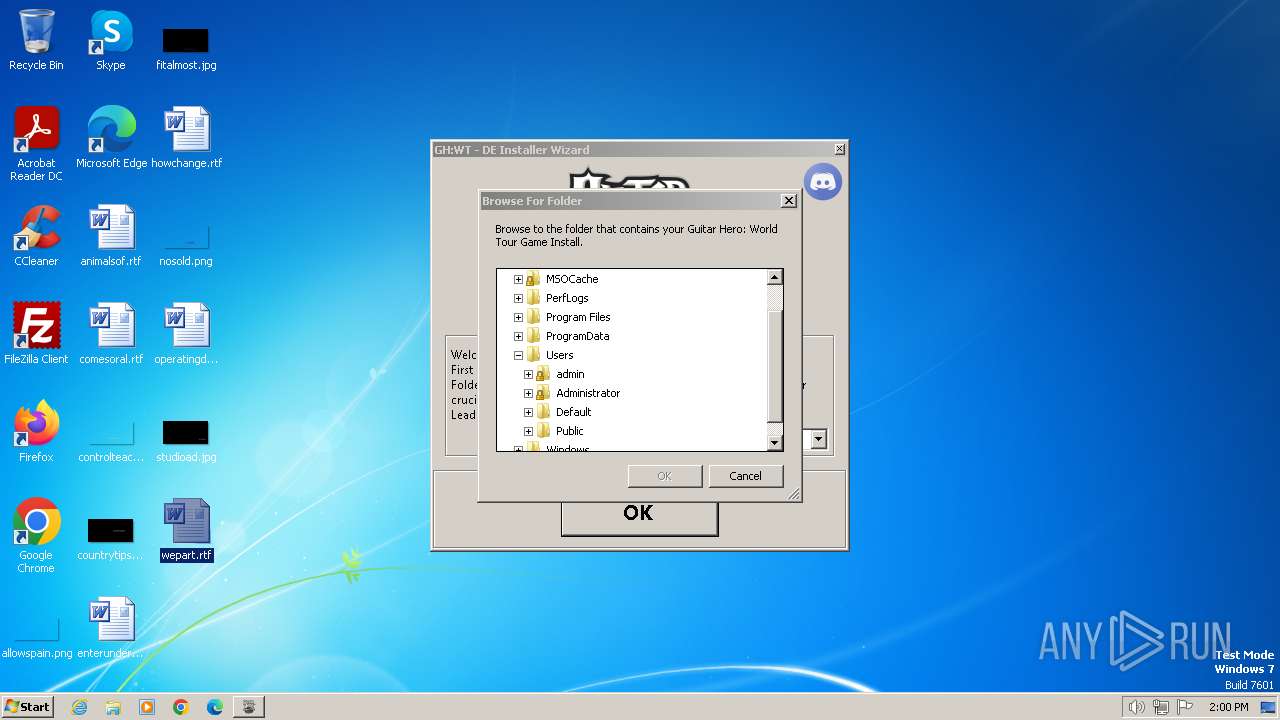Click folder tree scroll up arrow
Screen dimensions: 1280x720
pos(774,277)
